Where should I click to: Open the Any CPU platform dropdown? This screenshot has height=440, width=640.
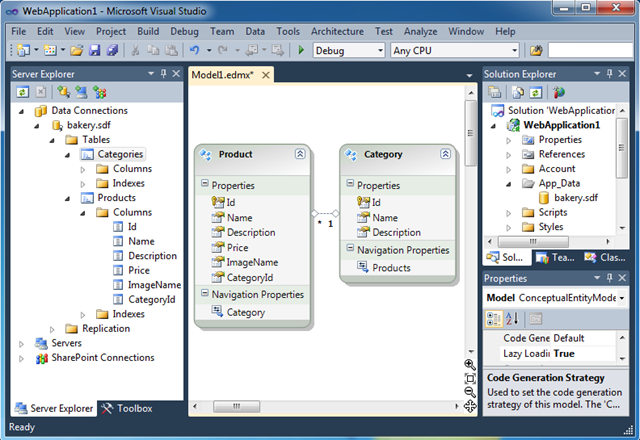coord(514,51)
